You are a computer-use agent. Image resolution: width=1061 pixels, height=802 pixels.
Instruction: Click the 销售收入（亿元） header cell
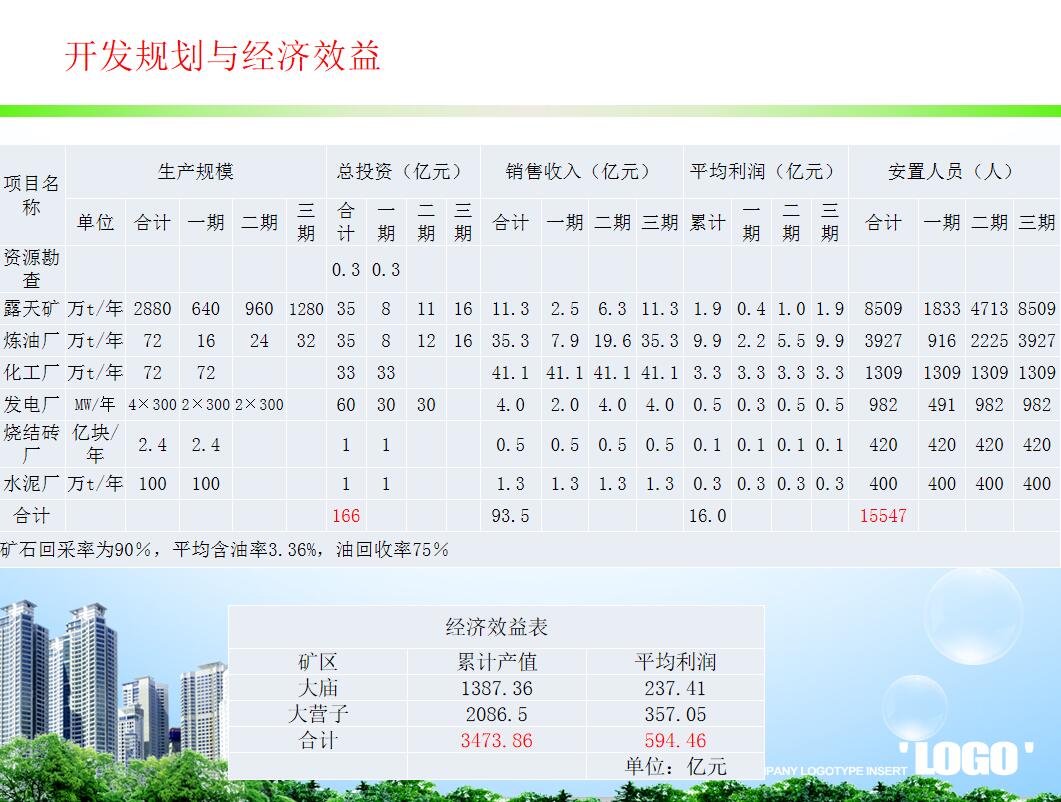[581, 171]
